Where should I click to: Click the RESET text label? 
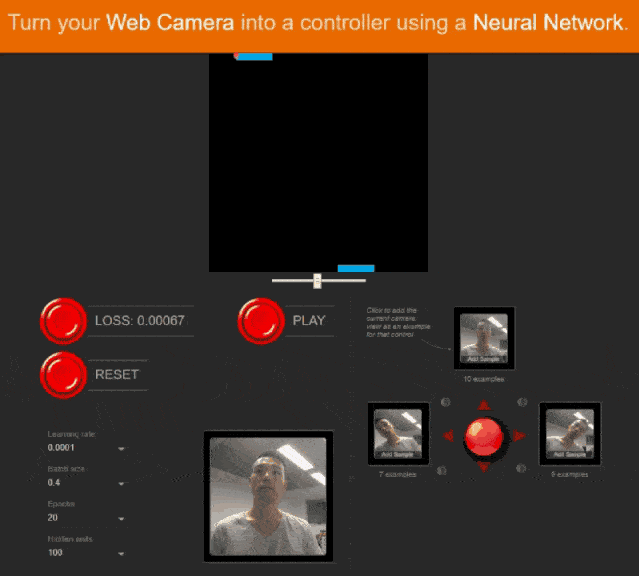click(117, 374)
